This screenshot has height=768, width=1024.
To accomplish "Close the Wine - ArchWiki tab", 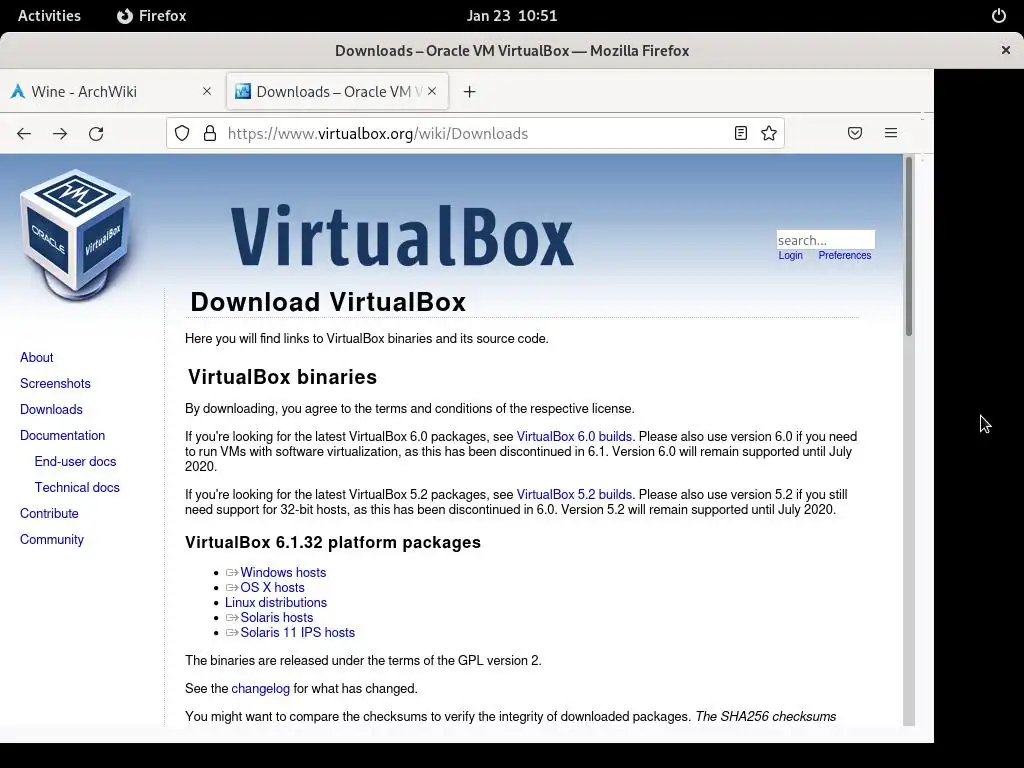I will 207,91.
